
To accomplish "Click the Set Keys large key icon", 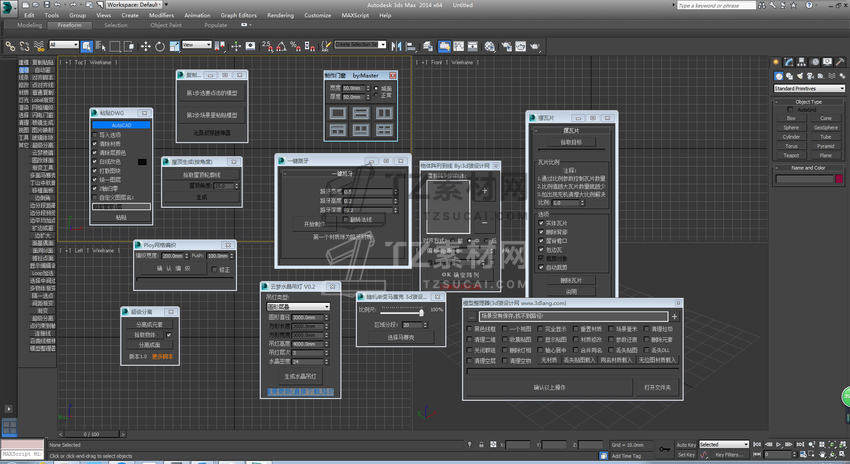I will 665,449.
